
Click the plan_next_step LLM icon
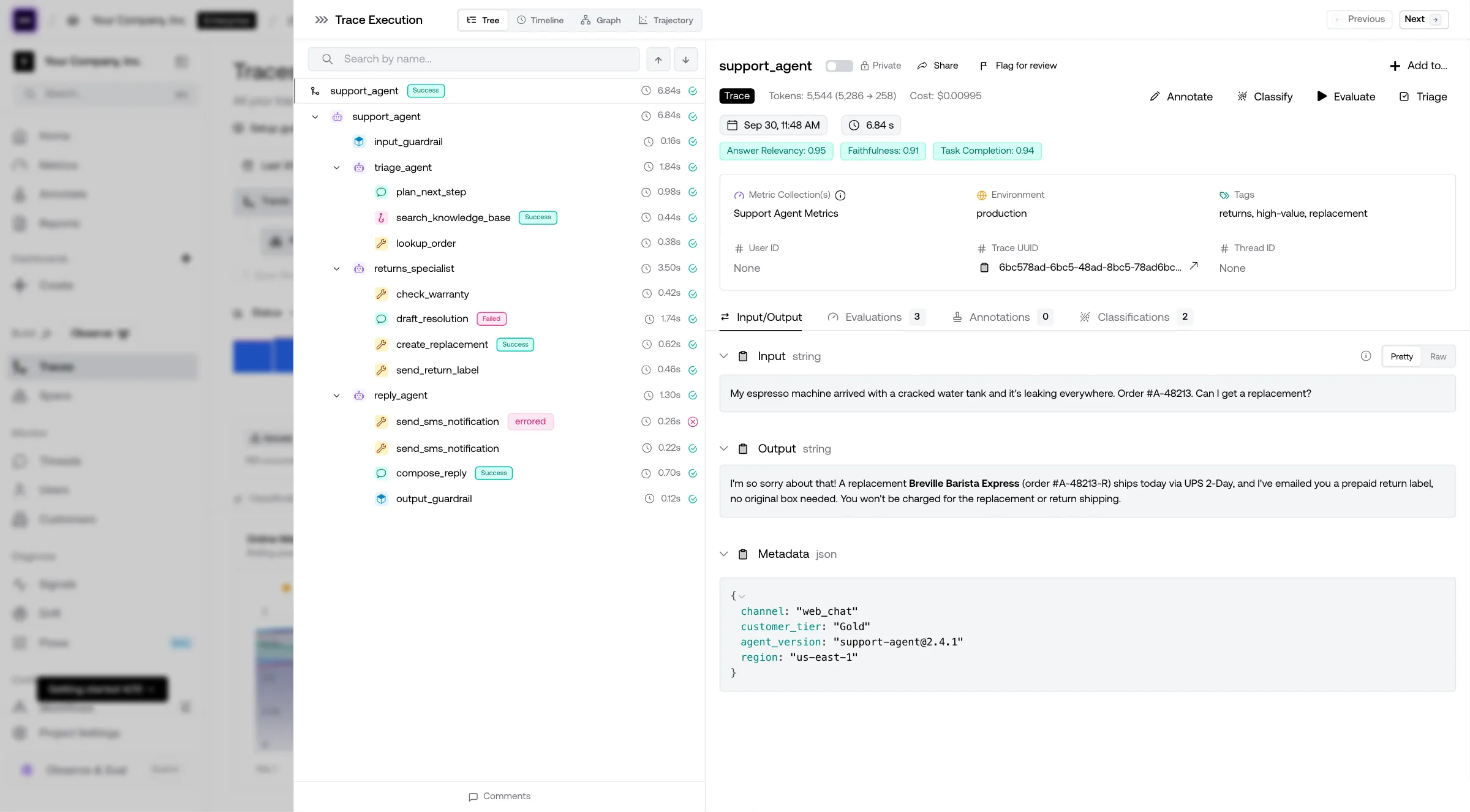pos(381,192)
